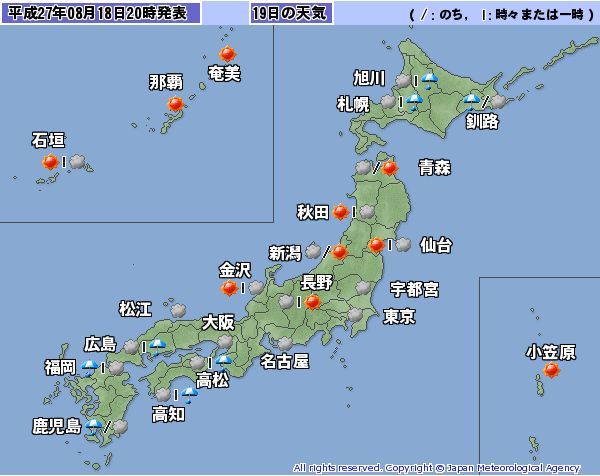
Task: Click the sun icon below Amami (奄美)
Action: (227, 55)
